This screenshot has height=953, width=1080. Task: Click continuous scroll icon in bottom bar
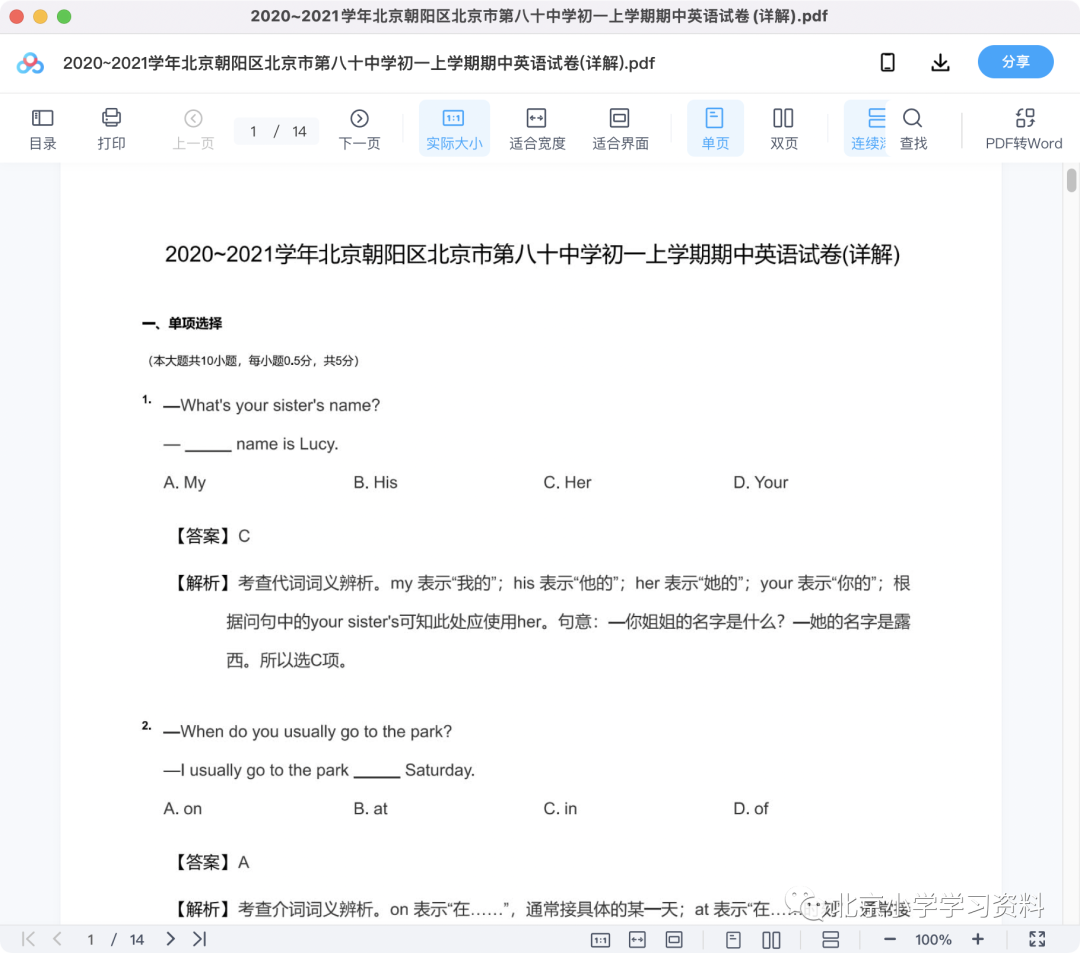(x=831, y=940)
